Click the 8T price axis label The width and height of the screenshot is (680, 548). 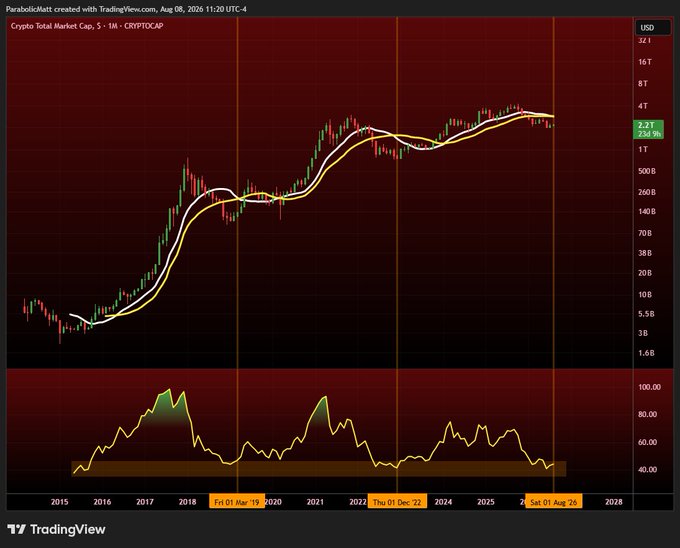click(643, 84)
